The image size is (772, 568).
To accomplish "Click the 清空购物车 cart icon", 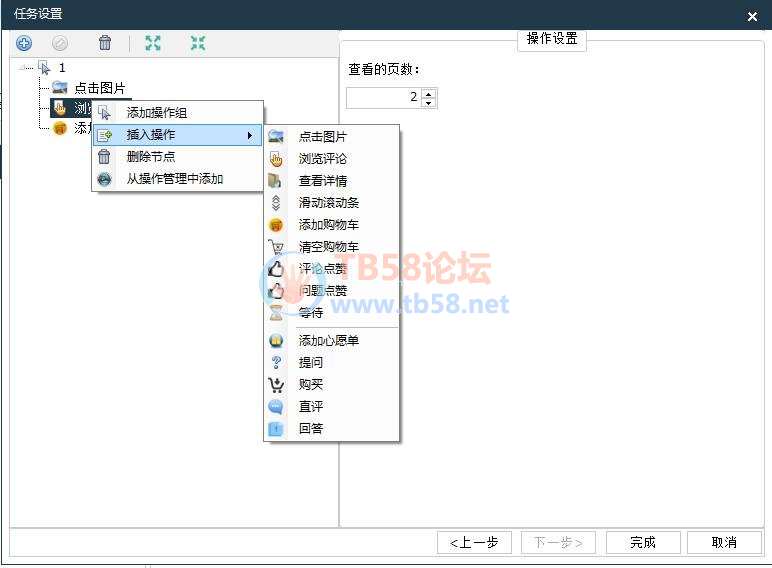I will tap(276, 247).
